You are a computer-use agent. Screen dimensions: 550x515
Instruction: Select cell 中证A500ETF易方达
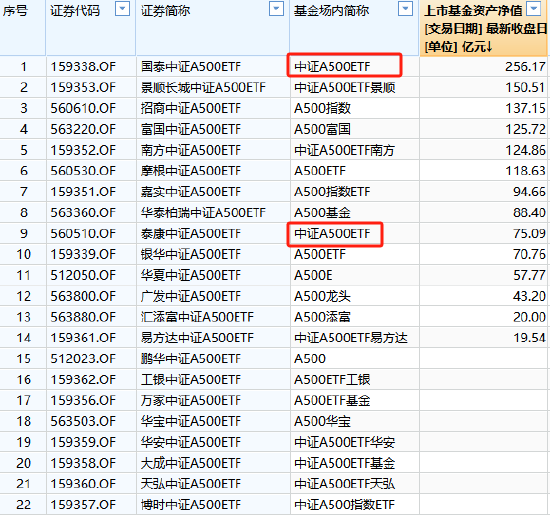[x=355, y=338]
